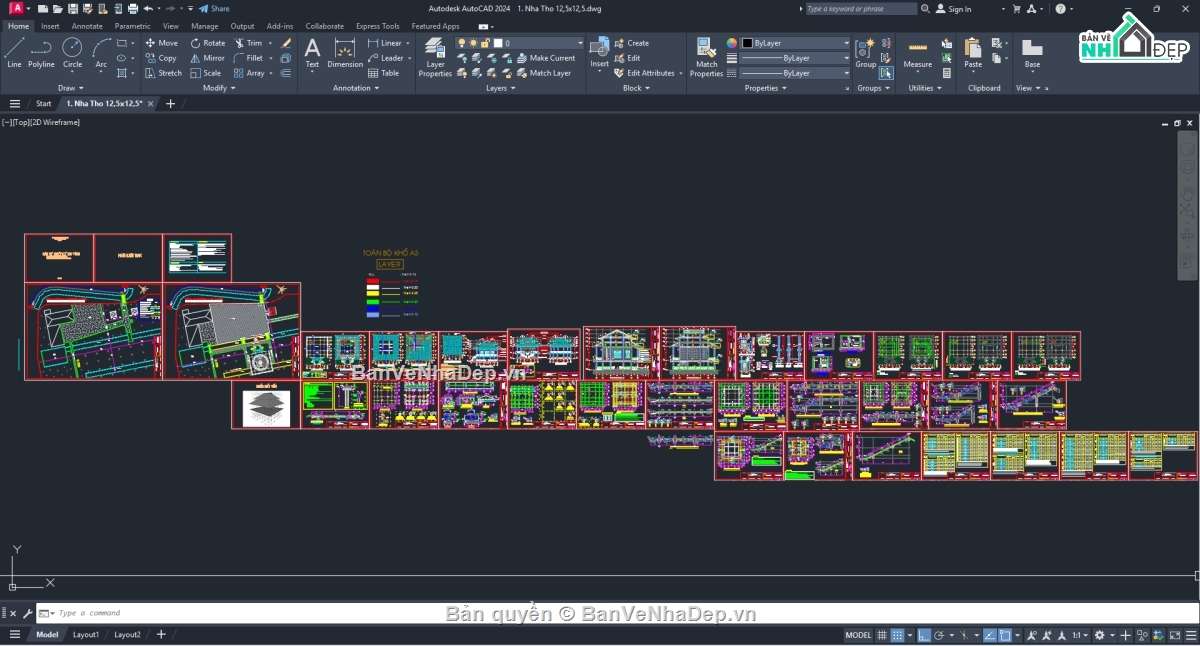Activate the Polyline tool
Viewport: 1200px width, 646px height.
point(41,53)
